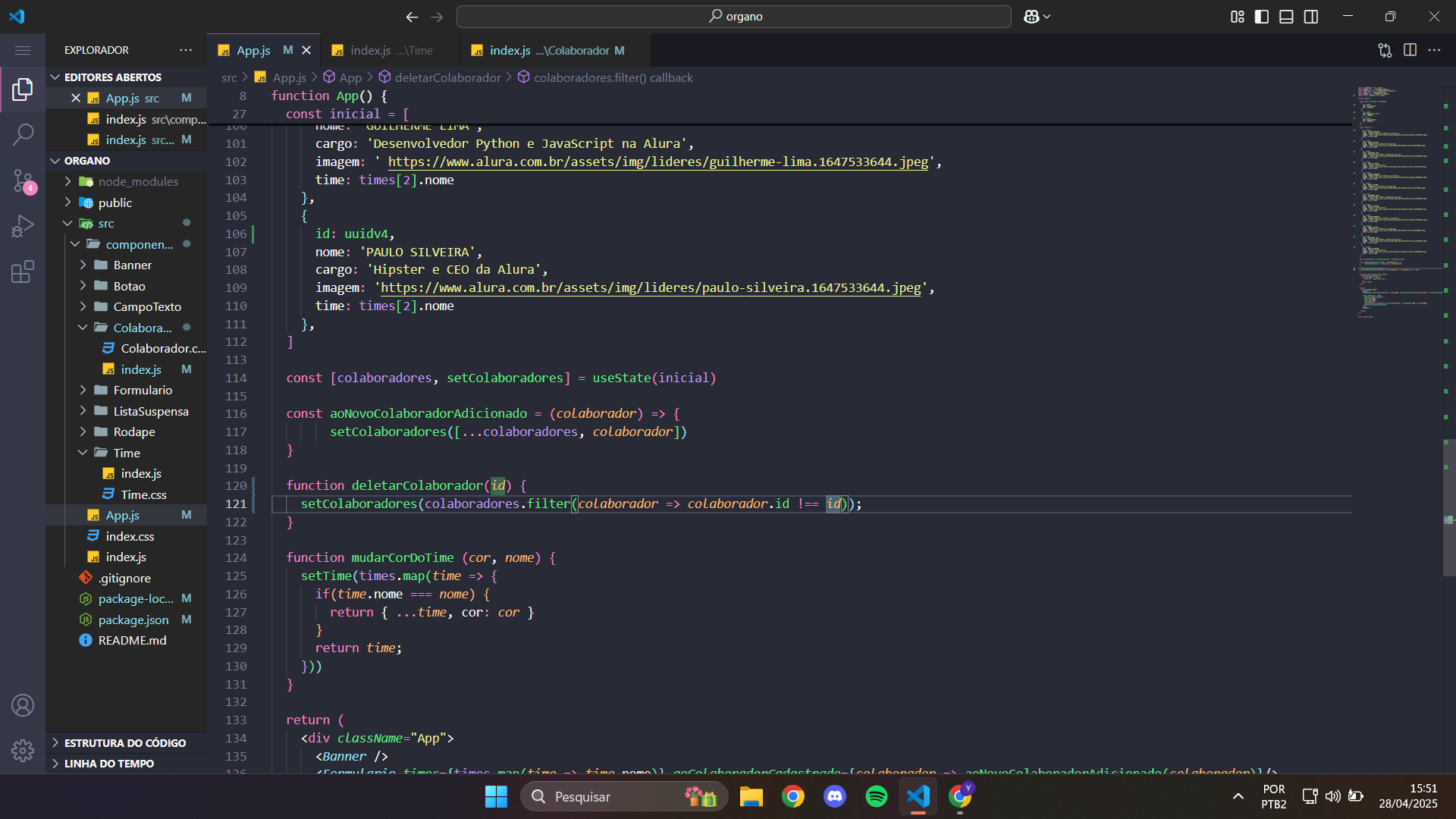
Task: Open the Windows Start menu
Action: coord(496,796)
